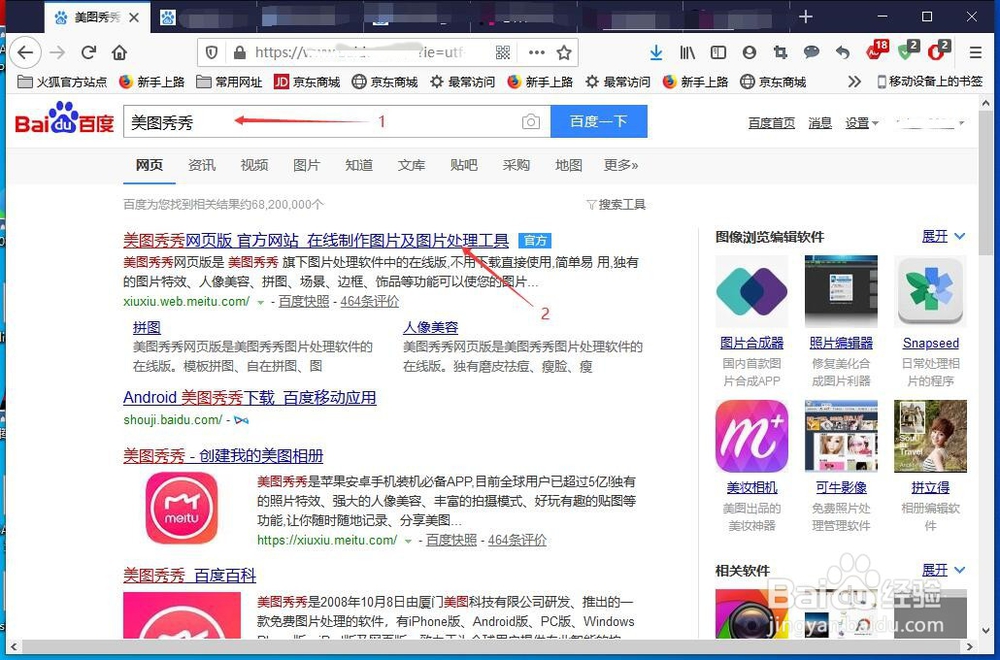The width and height of the screenshot is (1000, 660).
Task: Click the Baidu logo
Action: pyautogui.click(x=64, y=119)
